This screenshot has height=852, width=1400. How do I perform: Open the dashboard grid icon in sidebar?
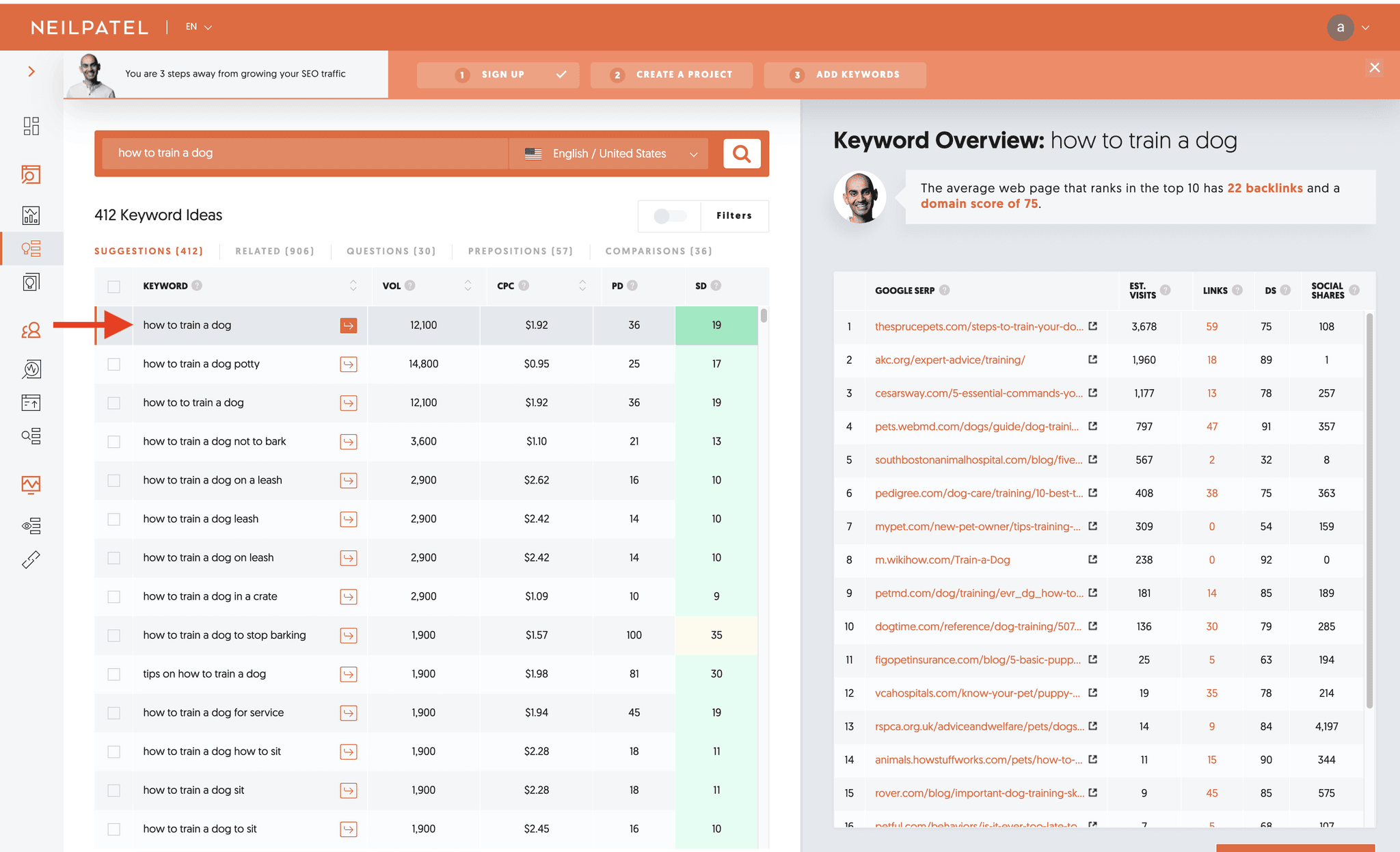(x=31, y=126)
